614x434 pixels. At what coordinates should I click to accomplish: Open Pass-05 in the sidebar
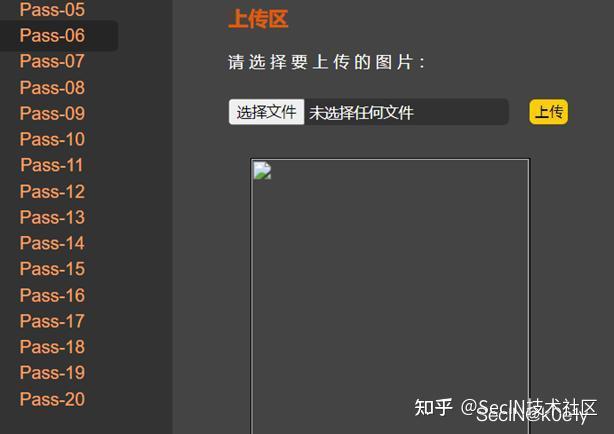coord(52,9)
